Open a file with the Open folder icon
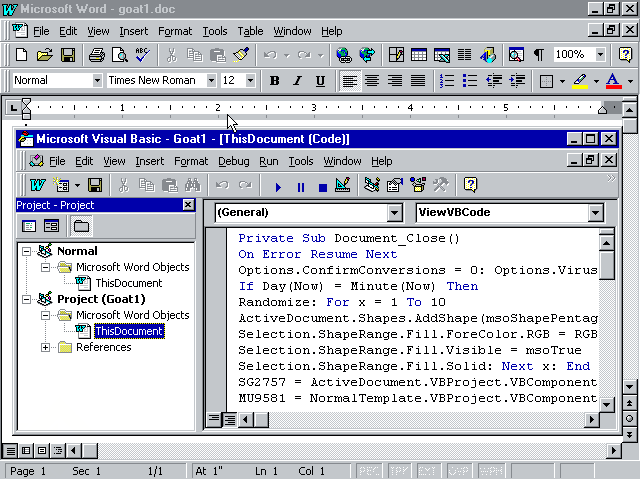640x480 pixels. pos(45,55)
